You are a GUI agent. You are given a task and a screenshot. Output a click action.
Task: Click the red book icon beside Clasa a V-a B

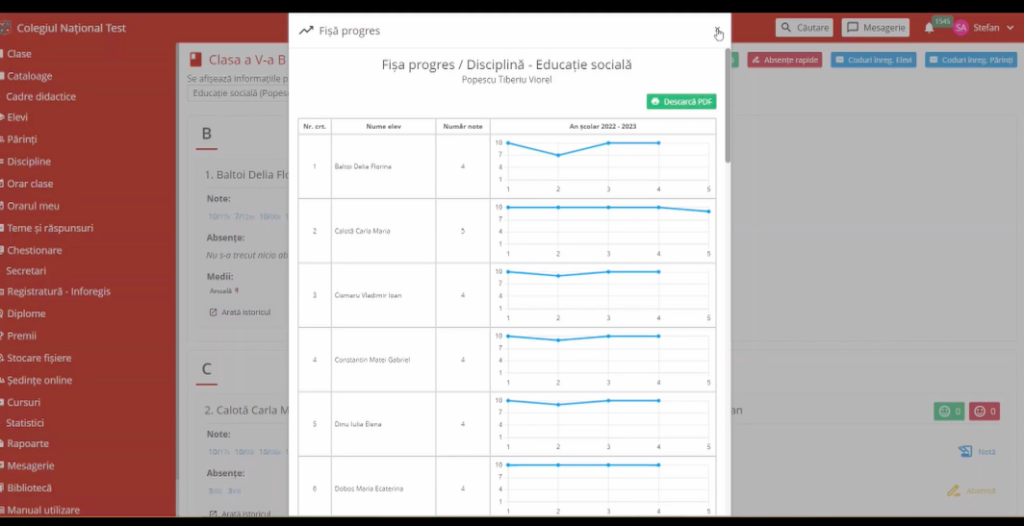(195, 60)
